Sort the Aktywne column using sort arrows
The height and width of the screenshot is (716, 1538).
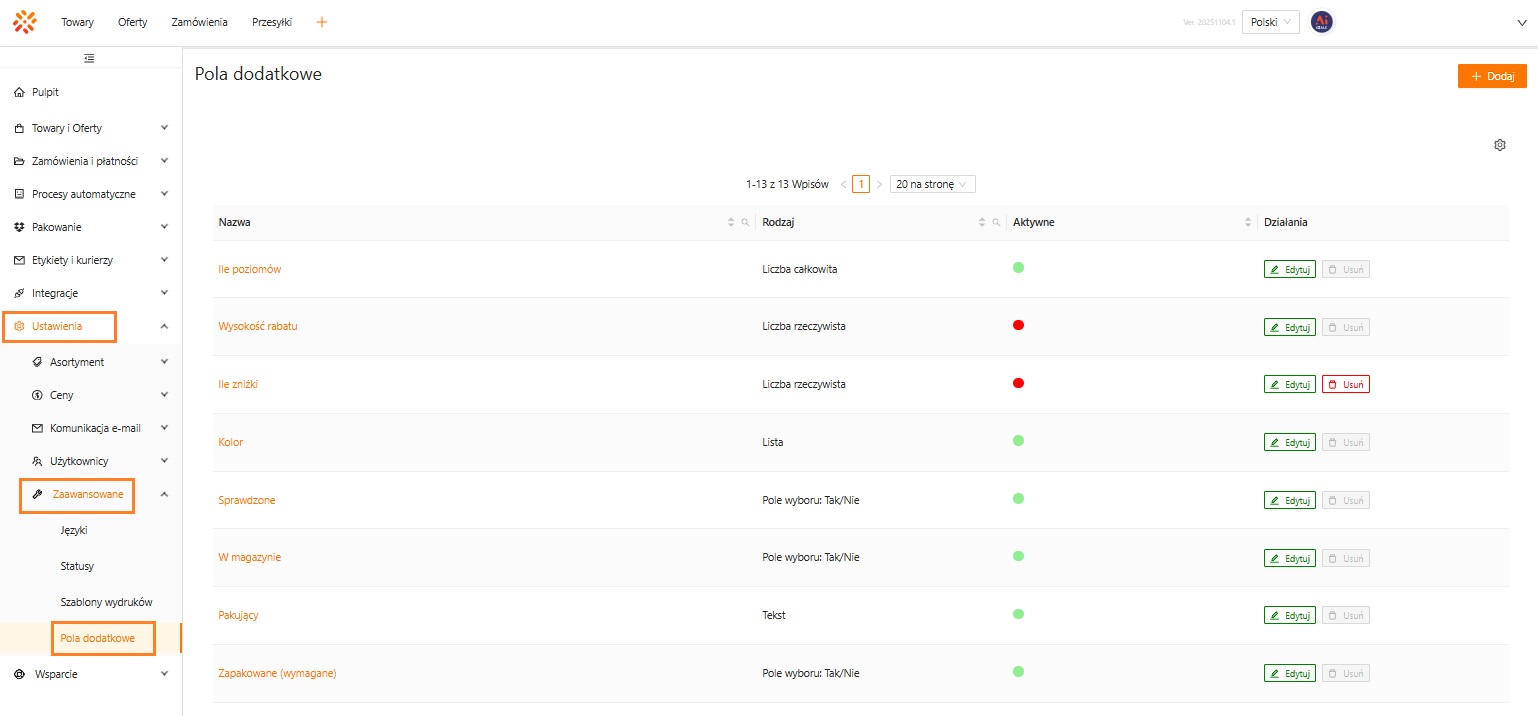tap(1247, 223)
